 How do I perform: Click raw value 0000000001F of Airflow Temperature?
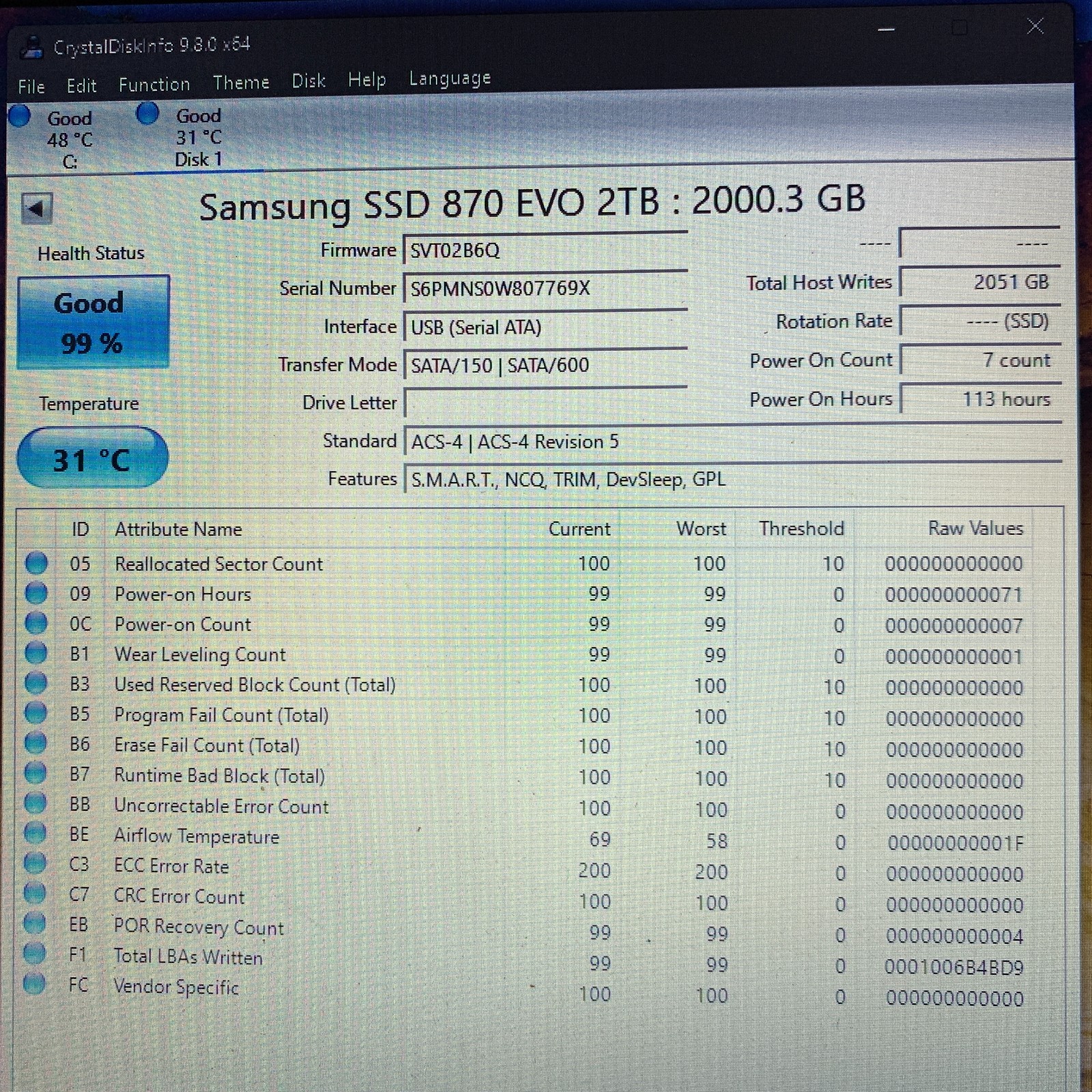tap(955, 843)
